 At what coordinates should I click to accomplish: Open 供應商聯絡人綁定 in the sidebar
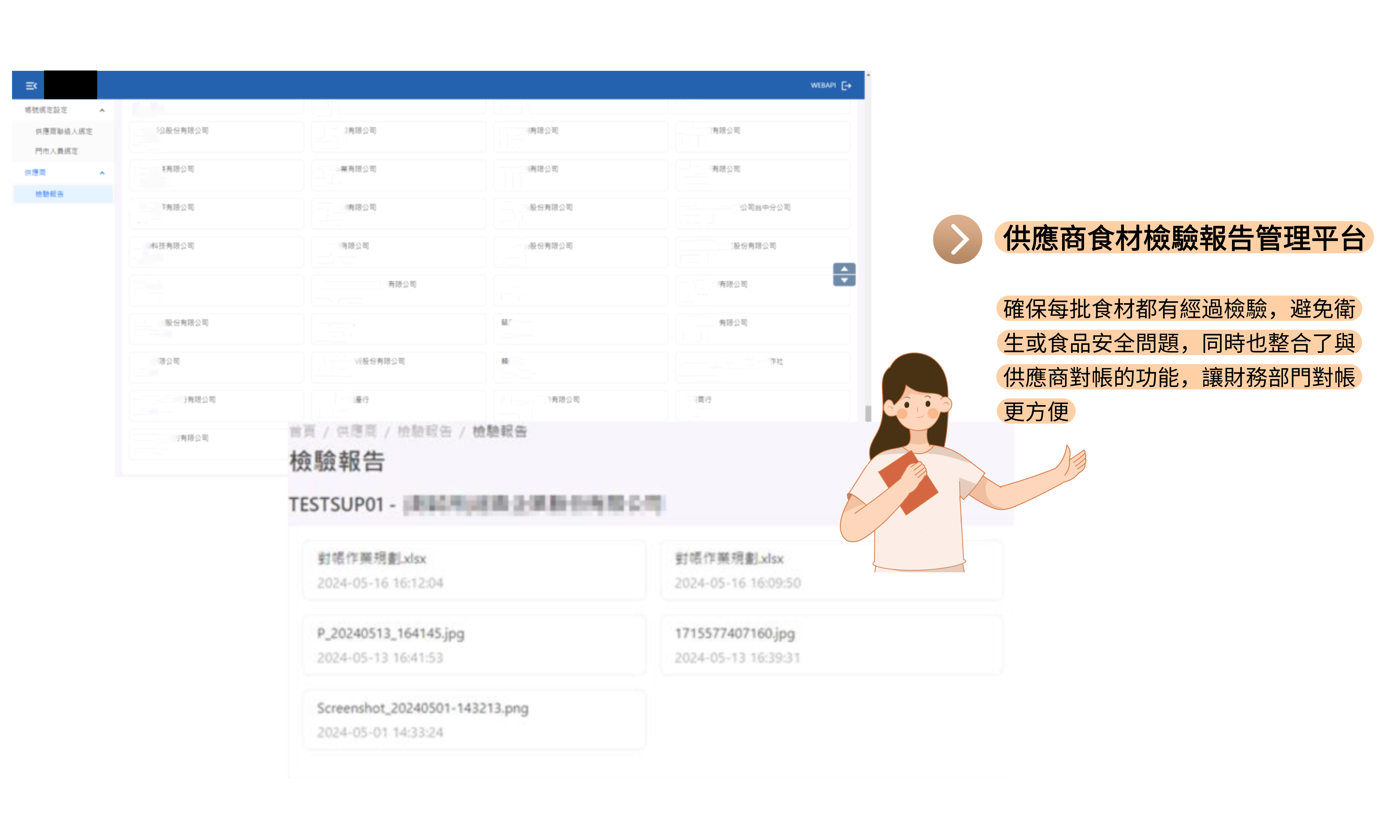(63, 131)
